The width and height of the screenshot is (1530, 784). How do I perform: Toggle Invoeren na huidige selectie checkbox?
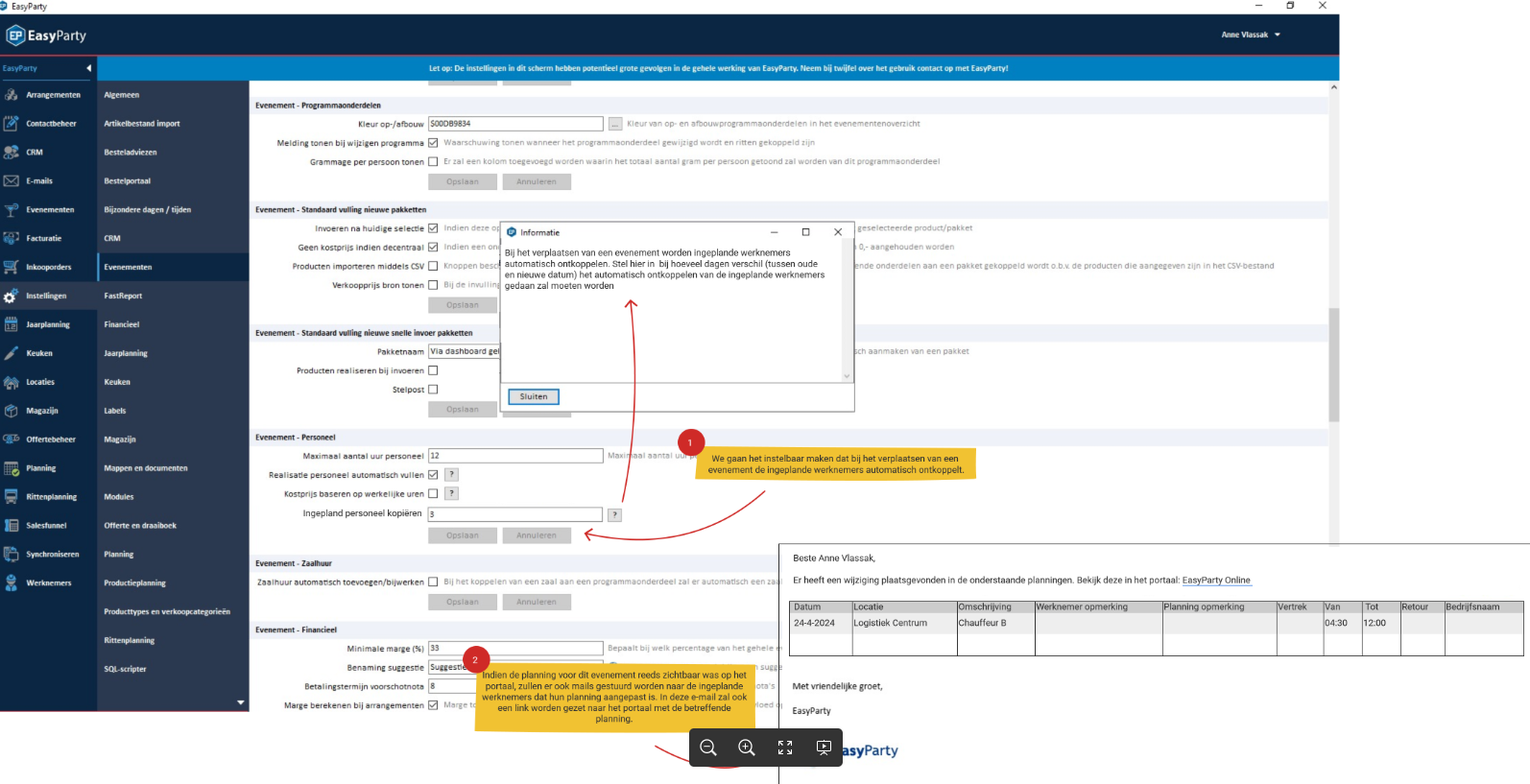[433, 228]
